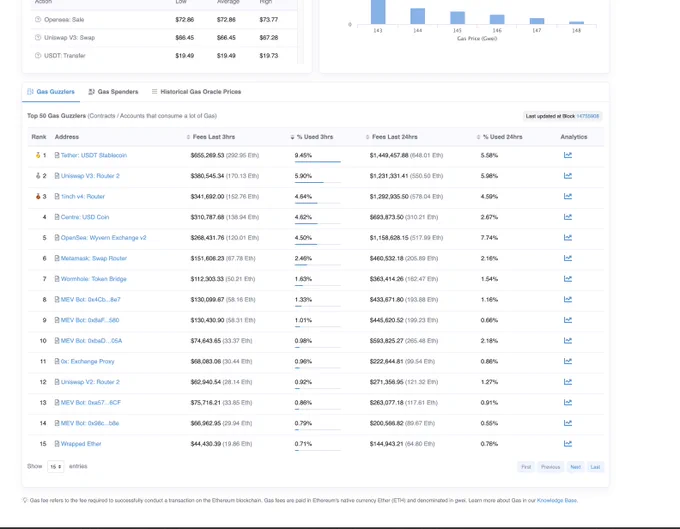Open analytics chart for 1inch v4: Router
Viewport: 680px width, 529px height.
[568, 196]
